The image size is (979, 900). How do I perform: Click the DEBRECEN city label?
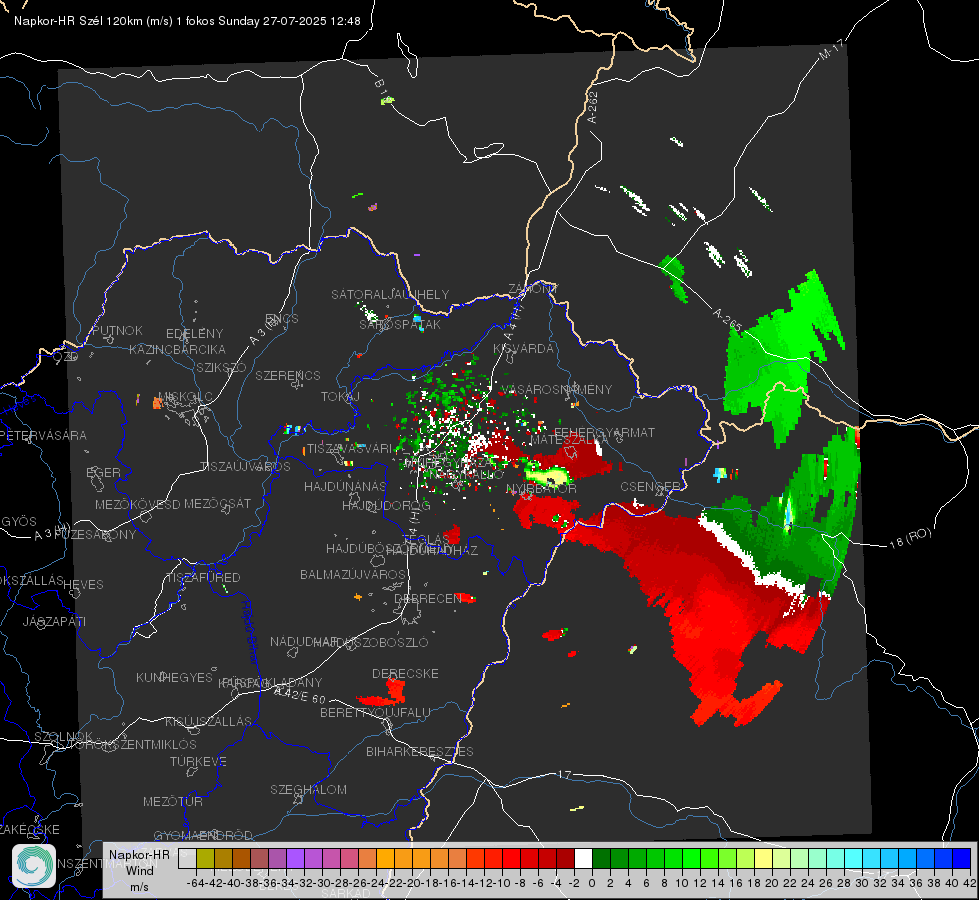click(428, 598)
